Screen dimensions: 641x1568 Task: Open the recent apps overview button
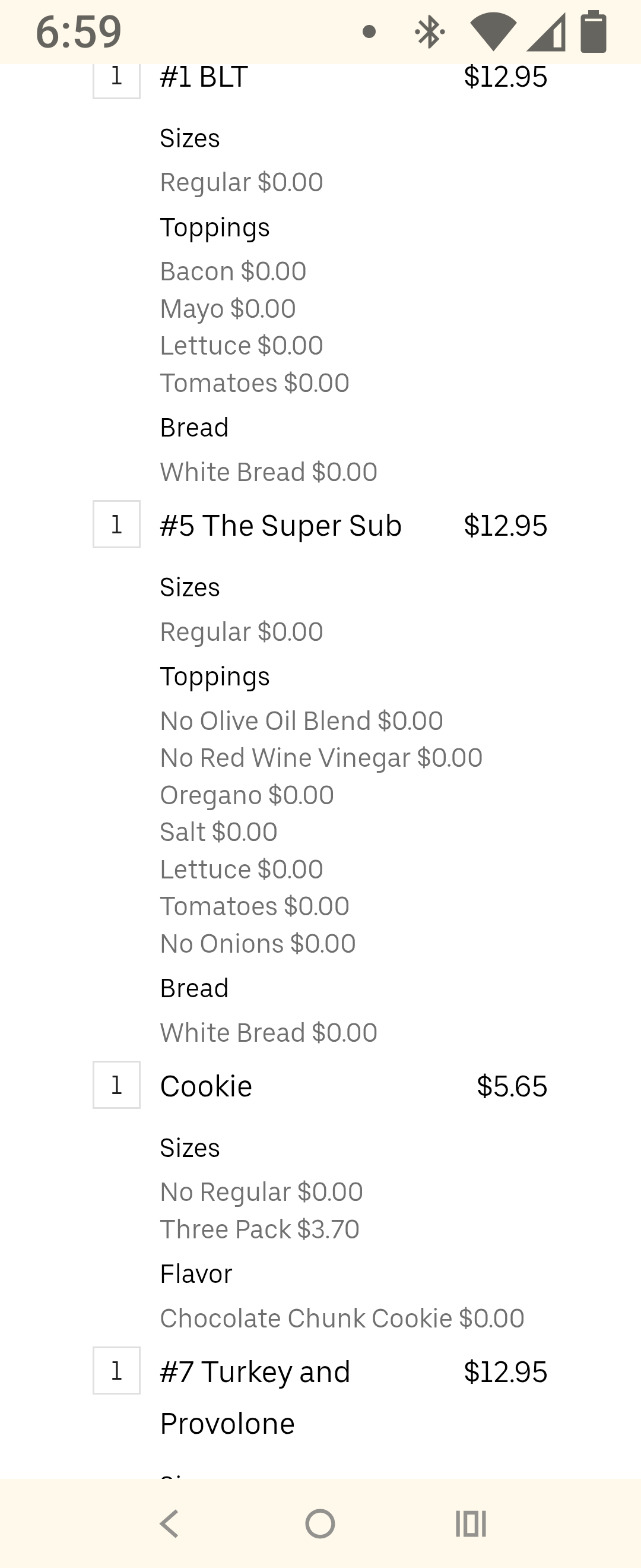click(471, 1523)
